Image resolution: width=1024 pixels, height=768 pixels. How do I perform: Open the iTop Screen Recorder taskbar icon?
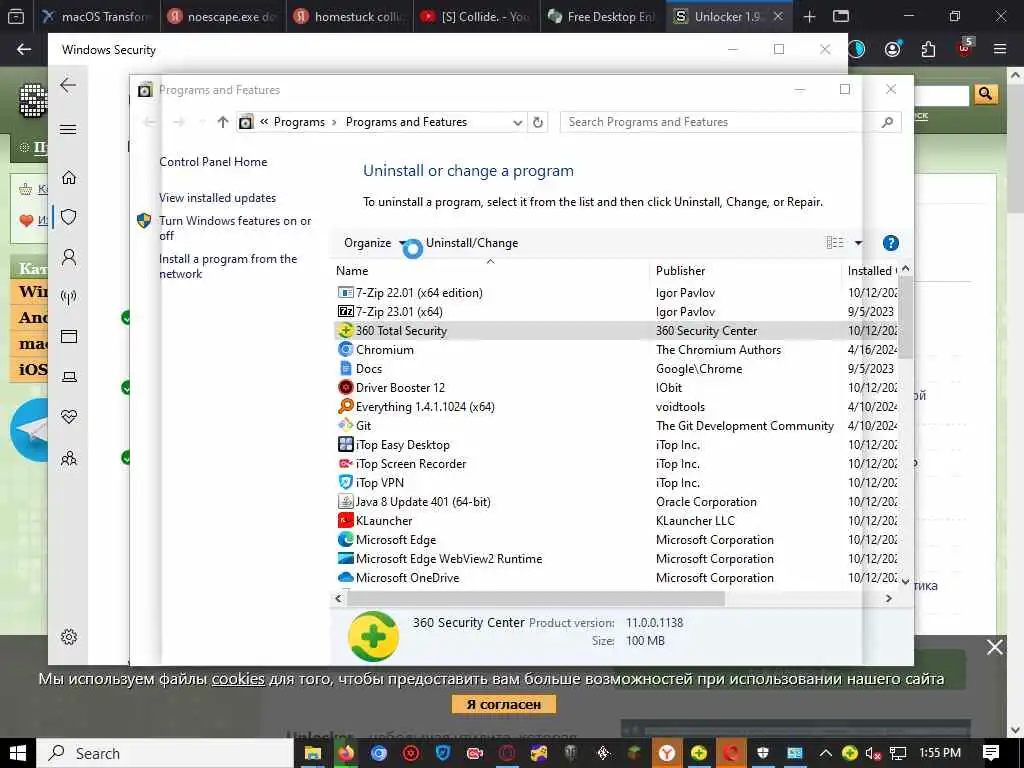[x=475, y=753]
